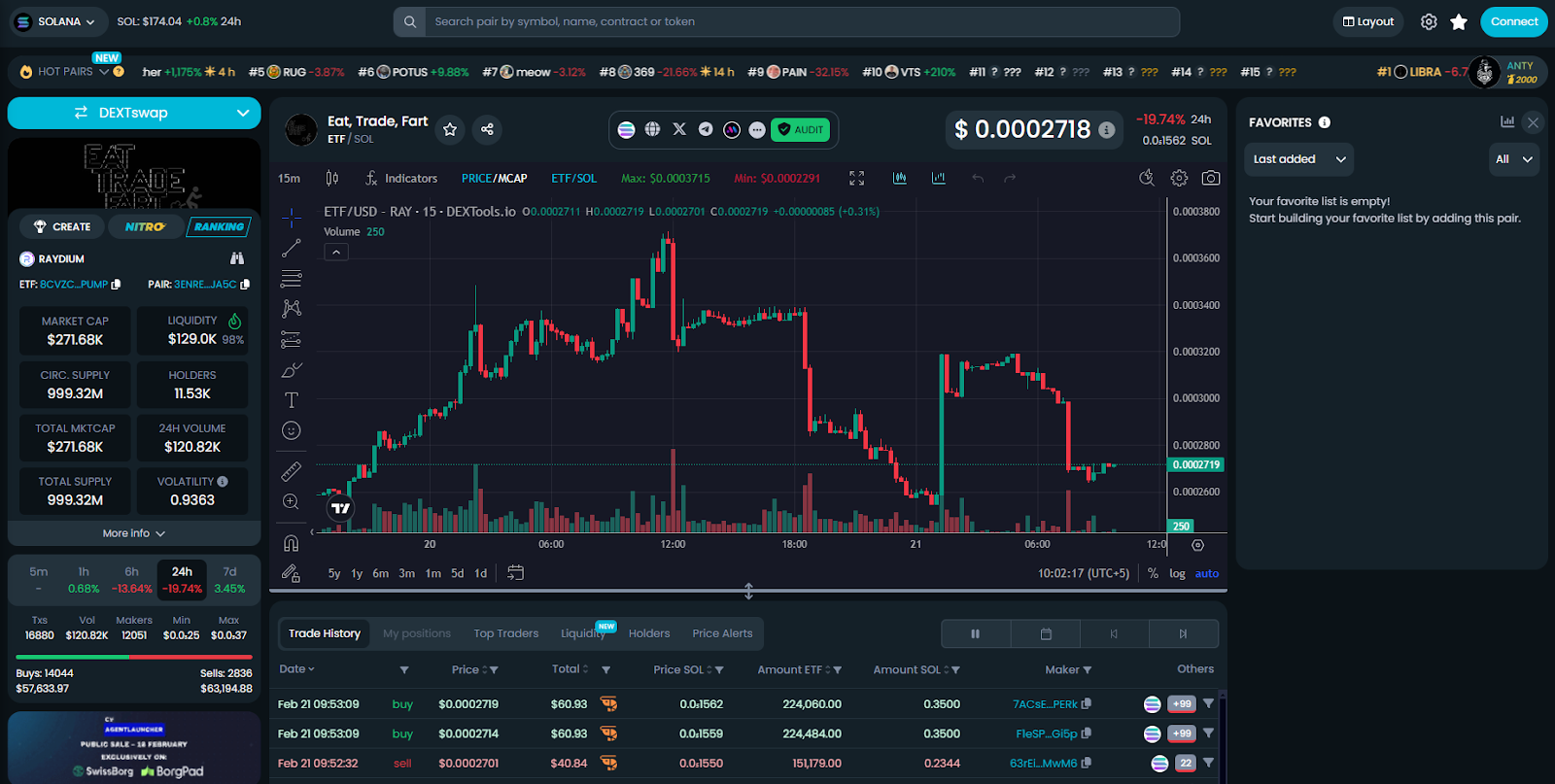Open hot pair #9 PAIN

click(798, 72)
